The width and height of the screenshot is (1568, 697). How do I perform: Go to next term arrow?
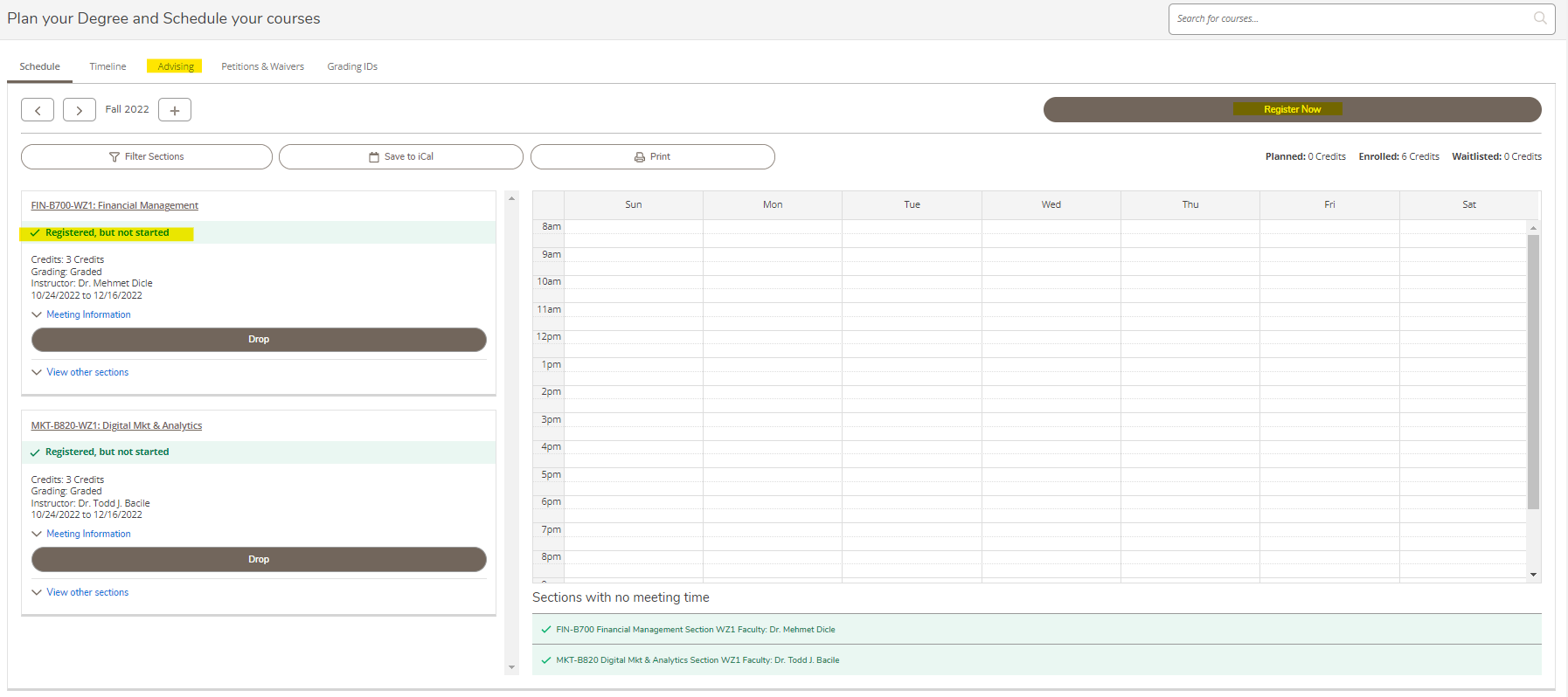tap(80, 110)
